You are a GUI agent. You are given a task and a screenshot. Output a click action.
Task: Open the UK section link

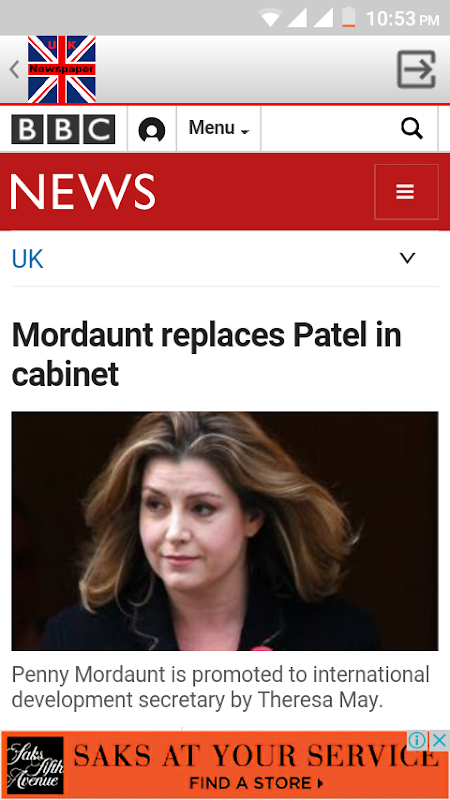[28, 259]
